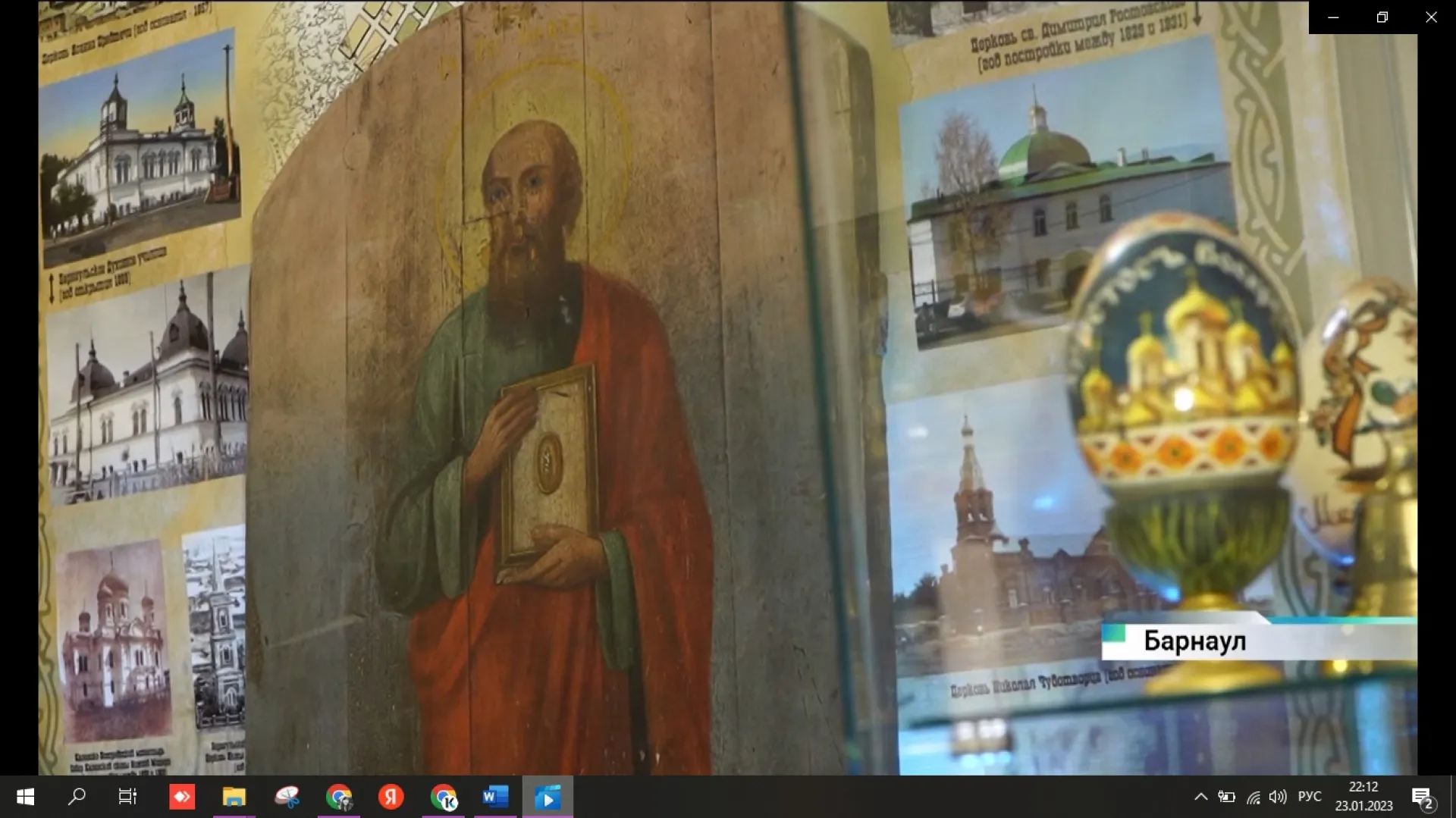Open clock showing 22:12 23.01.2023
The image size is (1456, 818).
click(x=1363, y=797)
